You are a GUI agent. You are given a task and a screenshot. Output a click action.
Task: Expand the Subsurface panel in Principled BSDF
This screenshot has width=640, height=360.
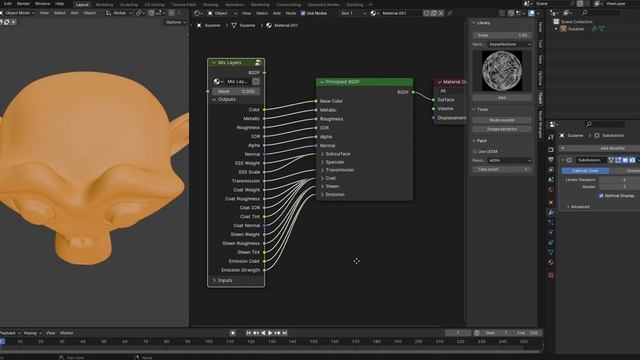tap(322, 154)
